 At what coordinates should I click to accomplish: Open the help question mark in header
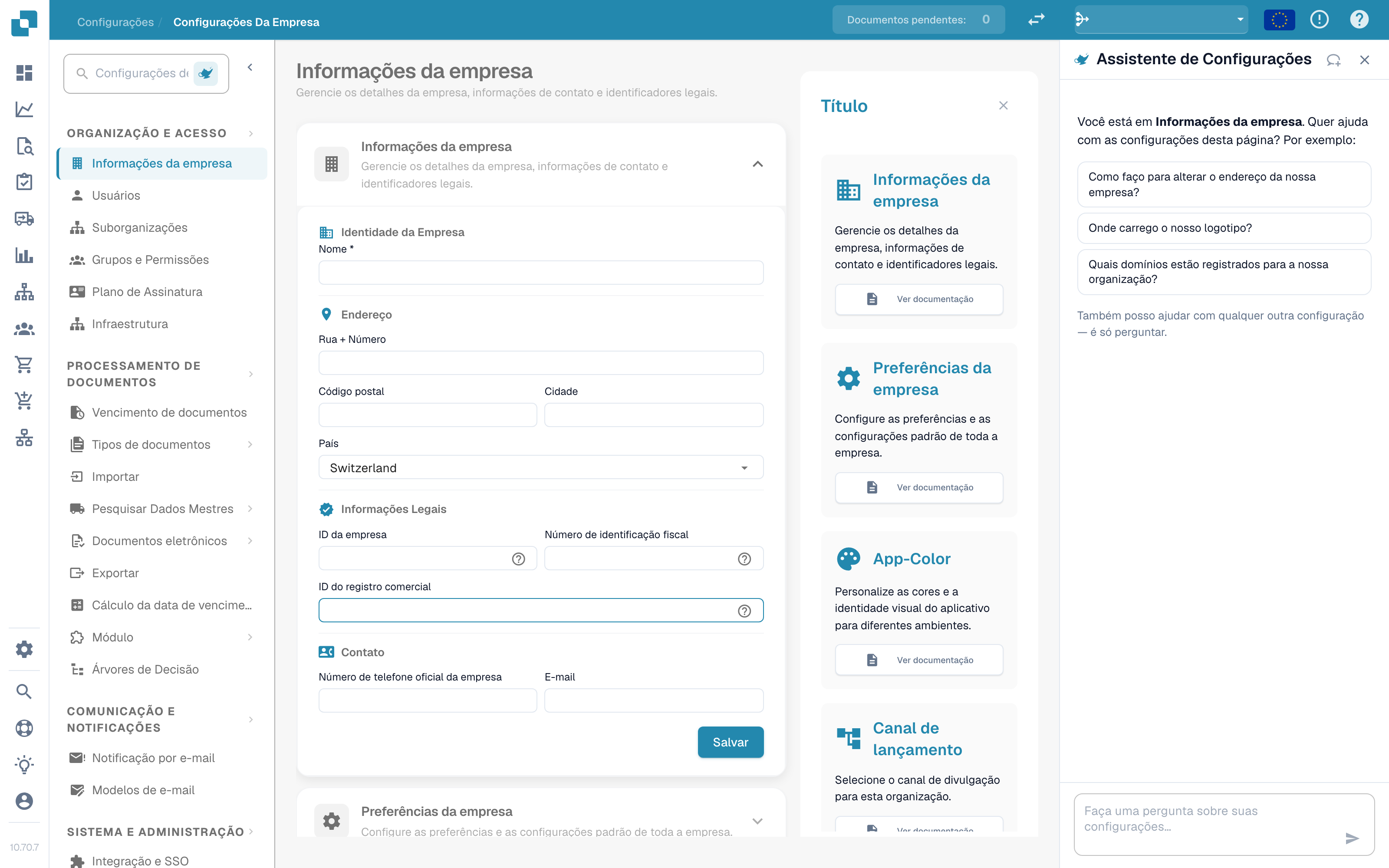pos(1359,20)
